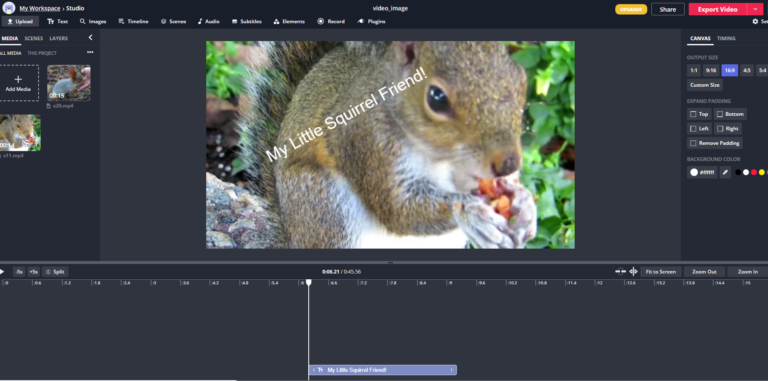The width and height of the screenshot is (768, 381).
Task: Open the Text tool in toolbar
Action: (x=57, y=22)
